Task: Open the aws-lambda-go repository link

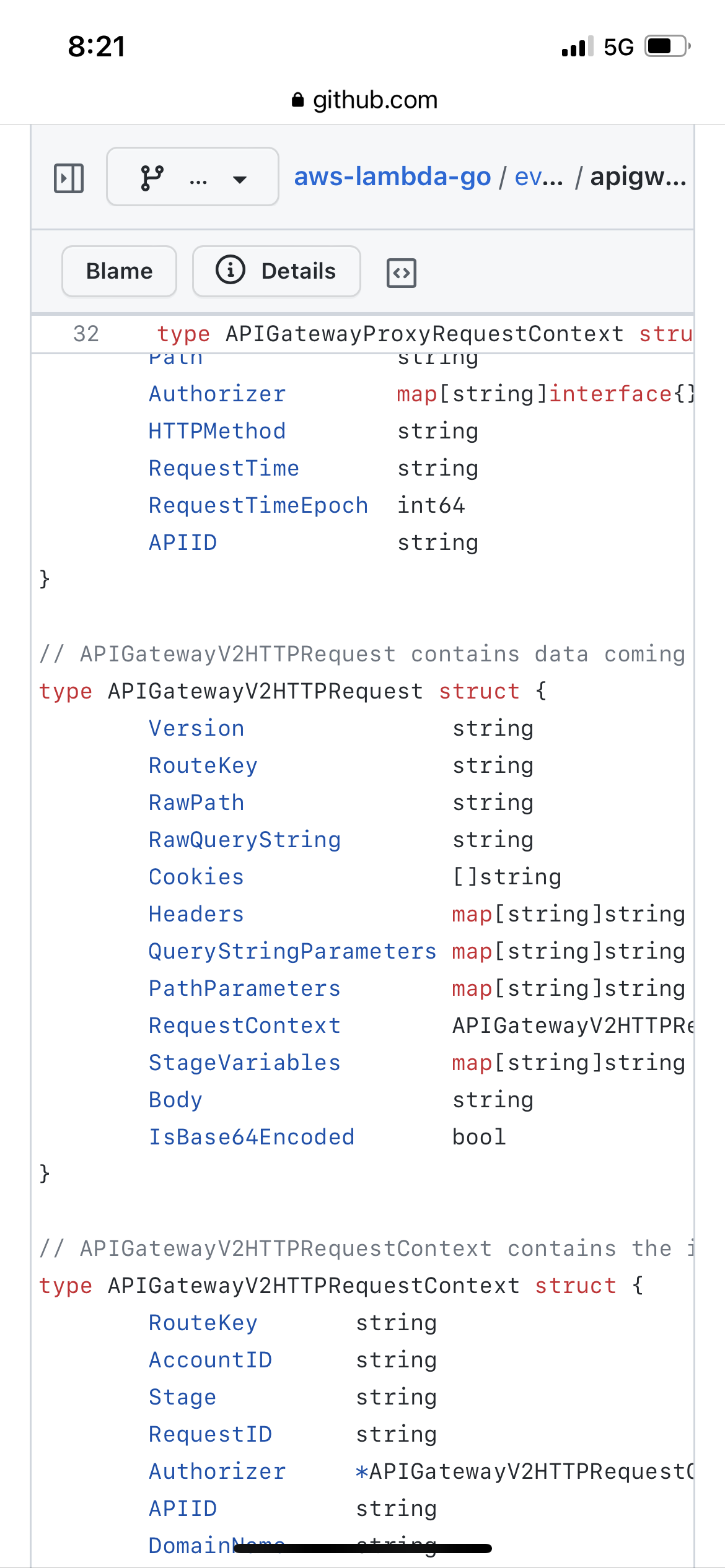Action: [x=392, y=177]
